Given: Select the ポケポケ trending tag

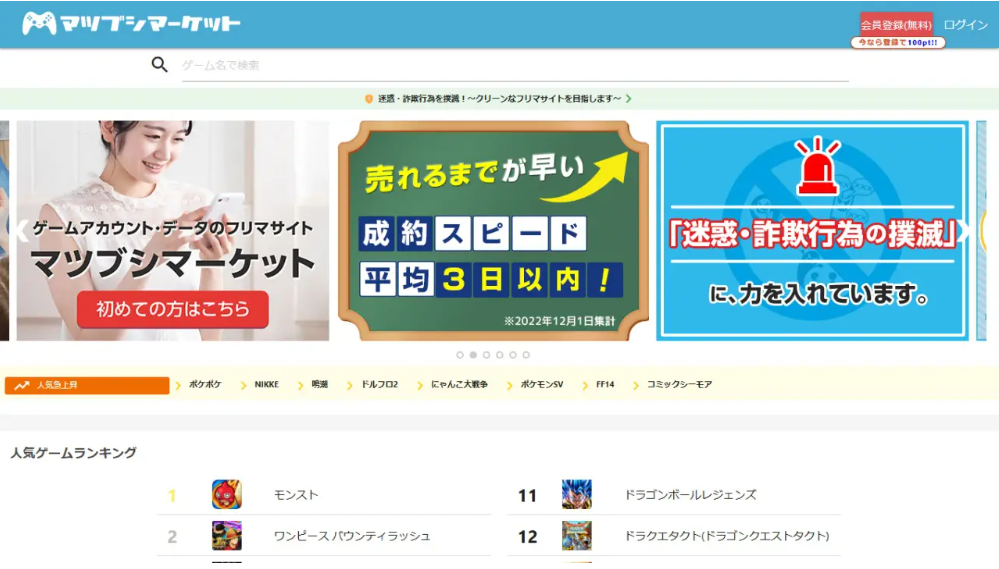Looking at the screenshot, I should click(x=205, y=385).
